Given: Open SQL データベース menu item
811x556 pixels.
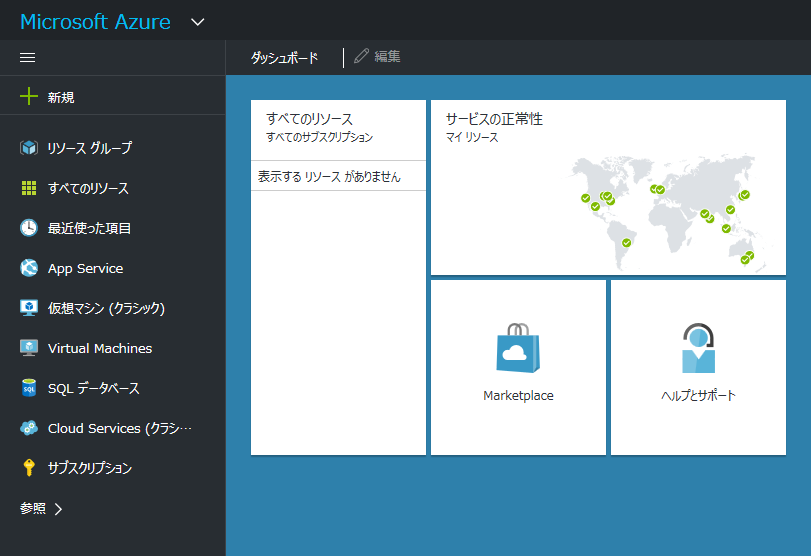Looking at the screenshot, I should pyautogui.click(x=94, y=388).
